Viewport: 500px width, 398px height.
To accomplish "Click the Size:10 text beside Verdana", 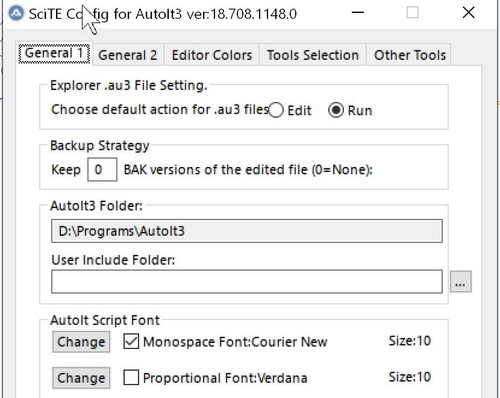I will [x=410, y=377].
